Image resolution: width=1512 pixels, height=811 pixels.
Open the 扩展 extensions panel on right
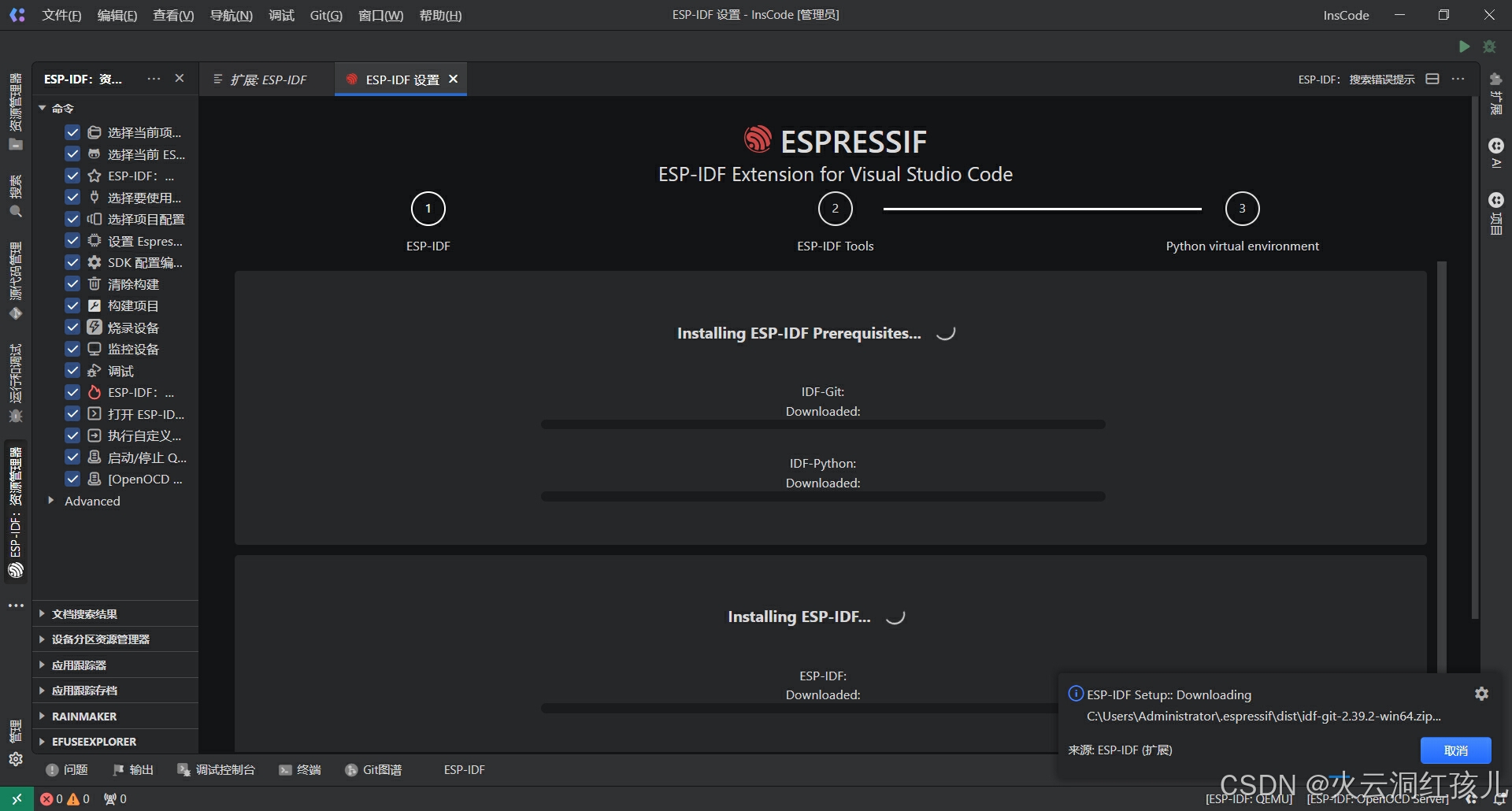coord(1496,94)
